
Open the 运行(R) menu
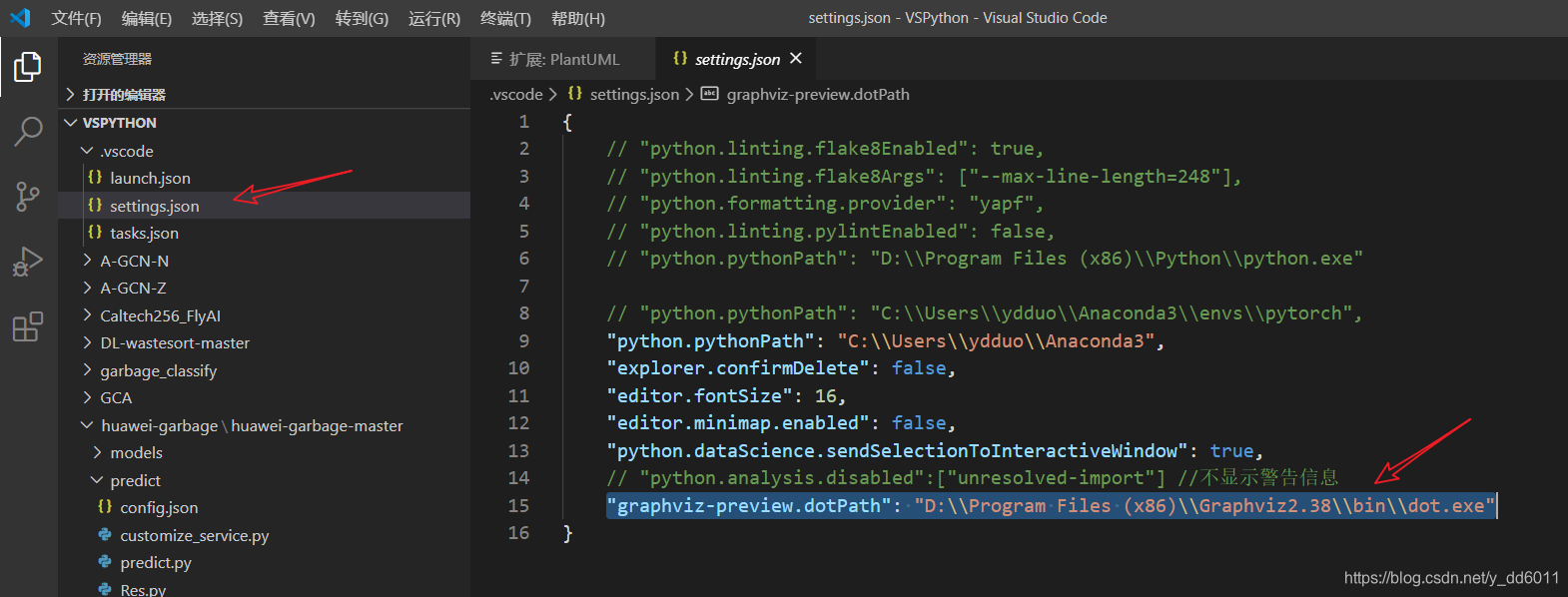pos(434,18)
